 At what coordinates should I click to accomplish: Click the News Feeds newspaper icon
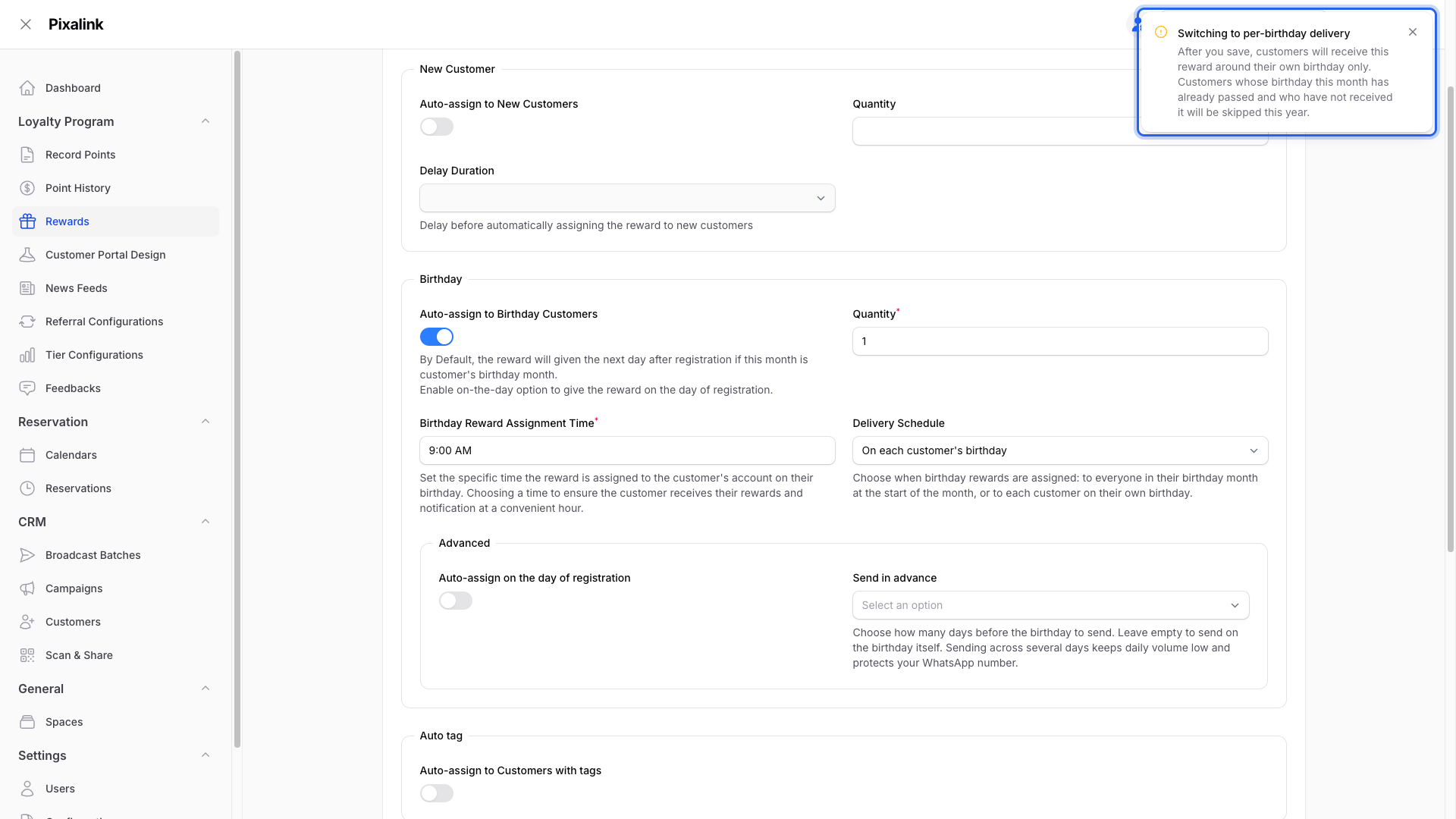27,288
